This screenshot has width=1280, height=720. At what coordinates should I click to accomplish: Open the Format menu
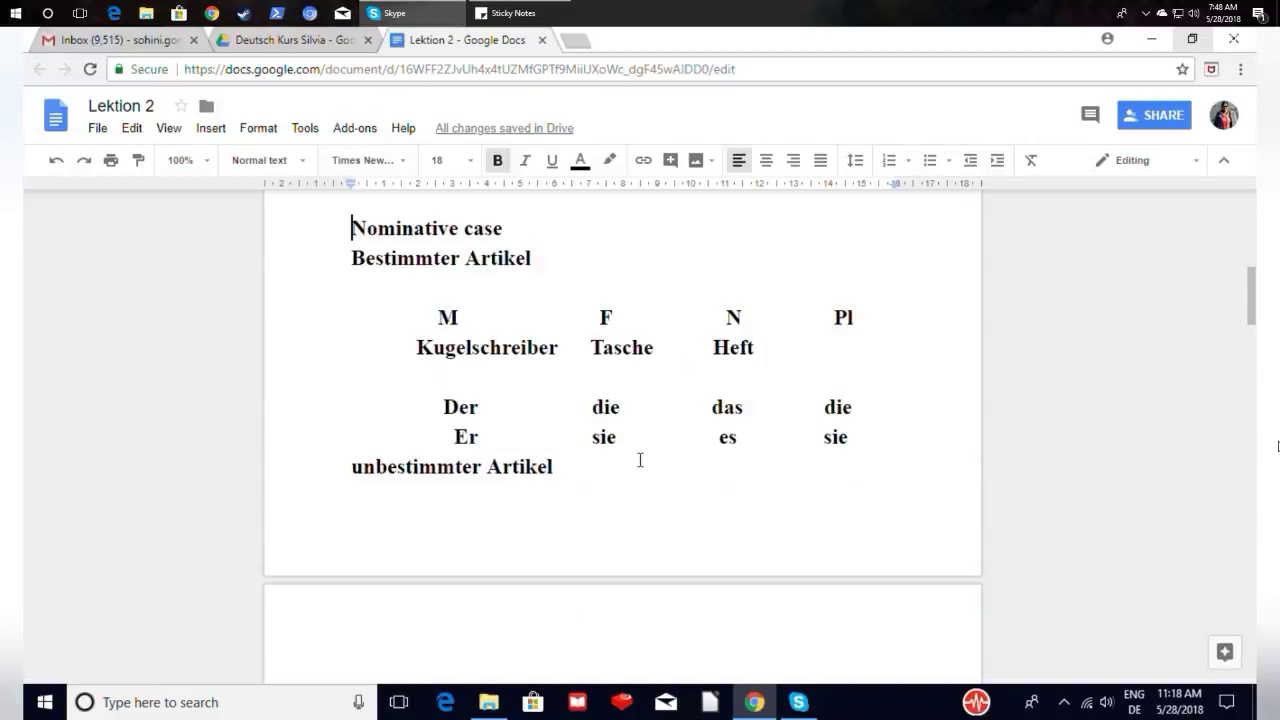coord(258,128)
